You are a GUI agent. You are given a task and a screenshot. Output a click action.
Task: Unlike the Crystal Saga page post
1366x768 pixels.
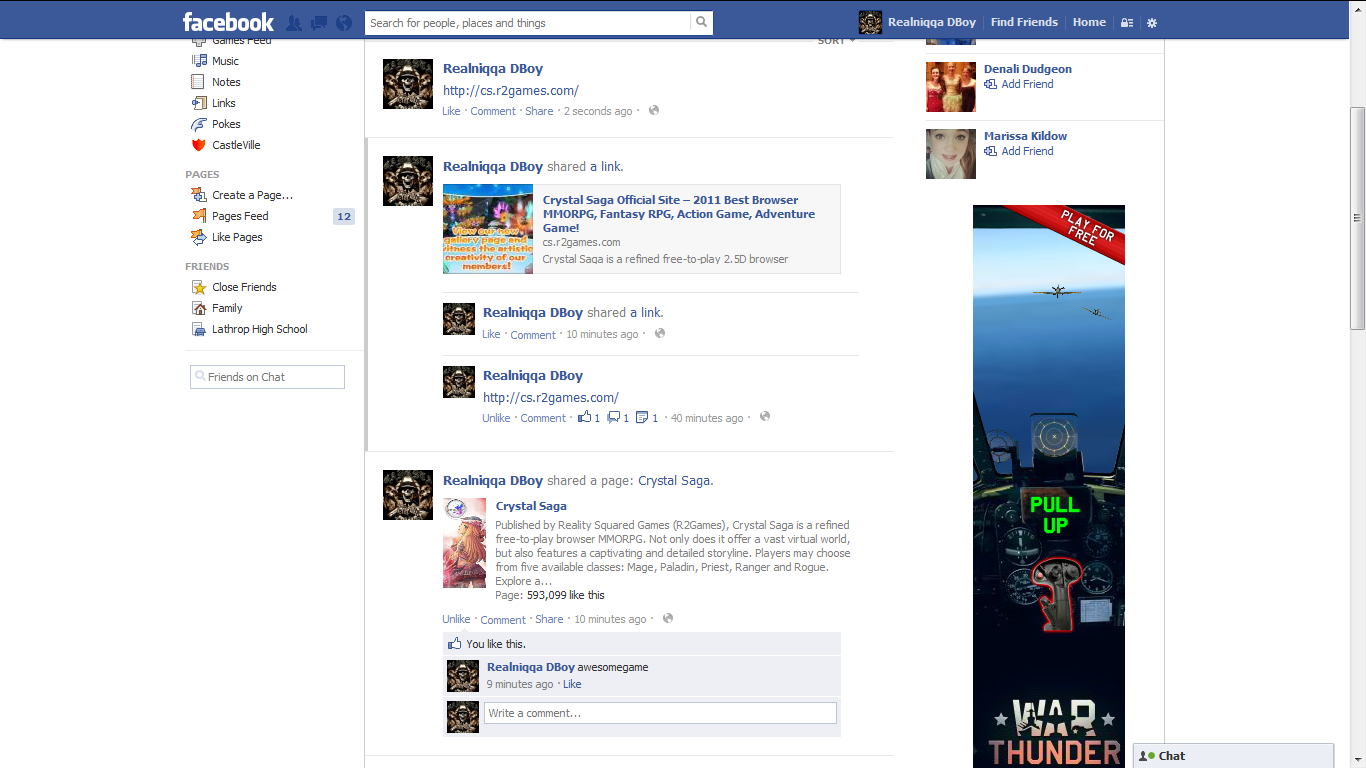[456, 619]
